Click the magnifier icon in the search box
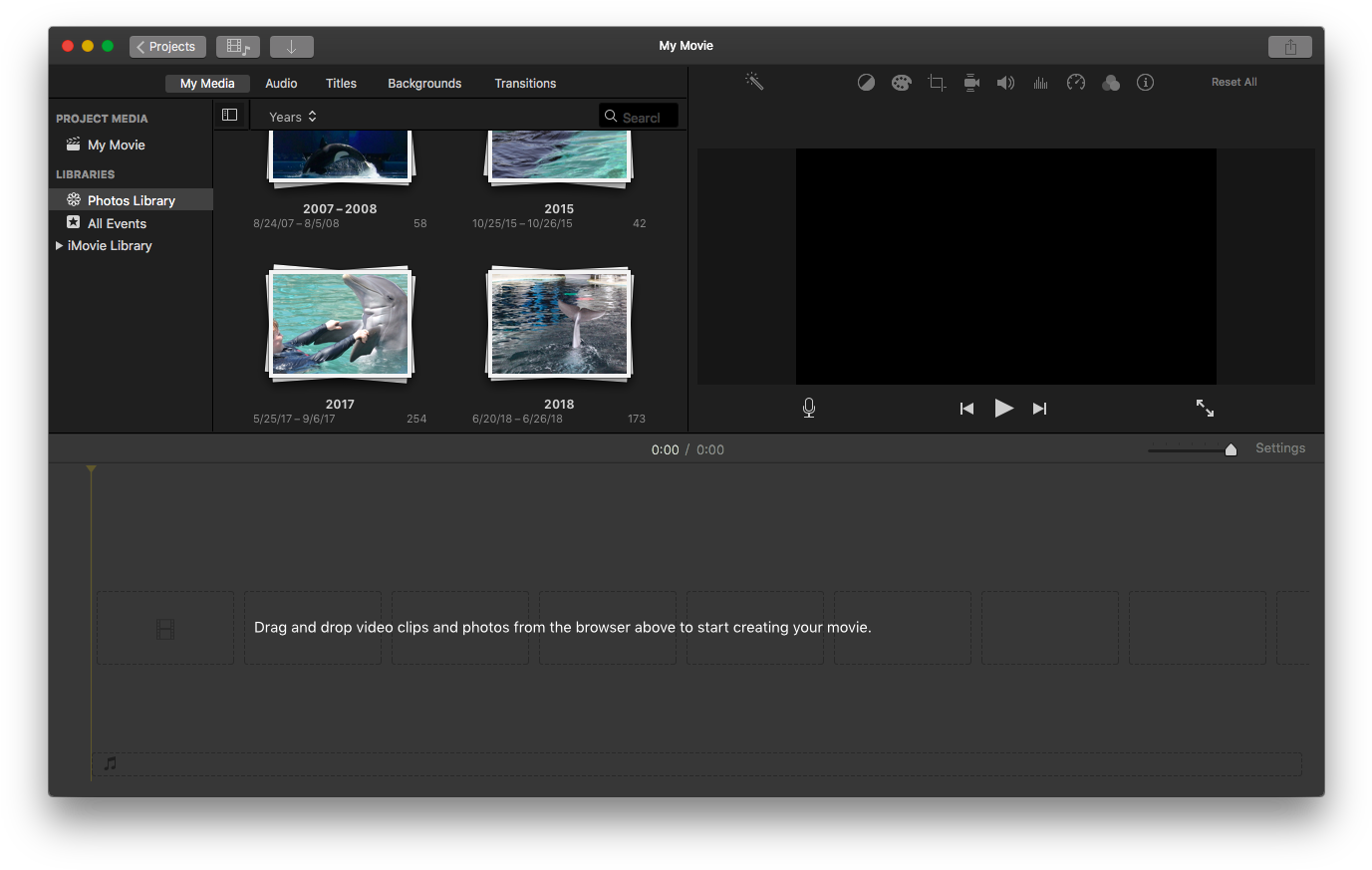This screenshot has width=1372, height=870. coord(611,116)
